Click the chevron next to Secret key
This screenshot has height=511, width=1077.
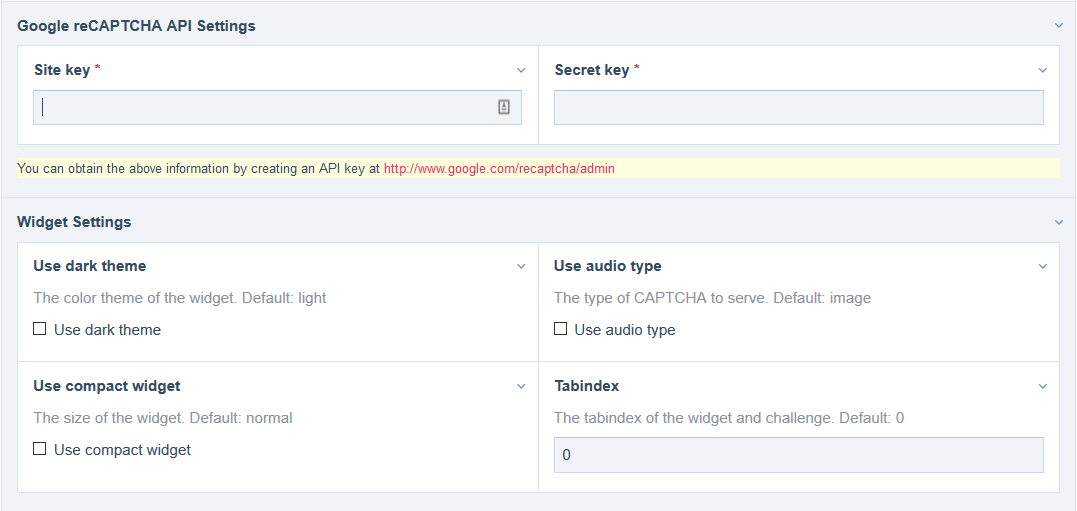tap(1042, 70)
